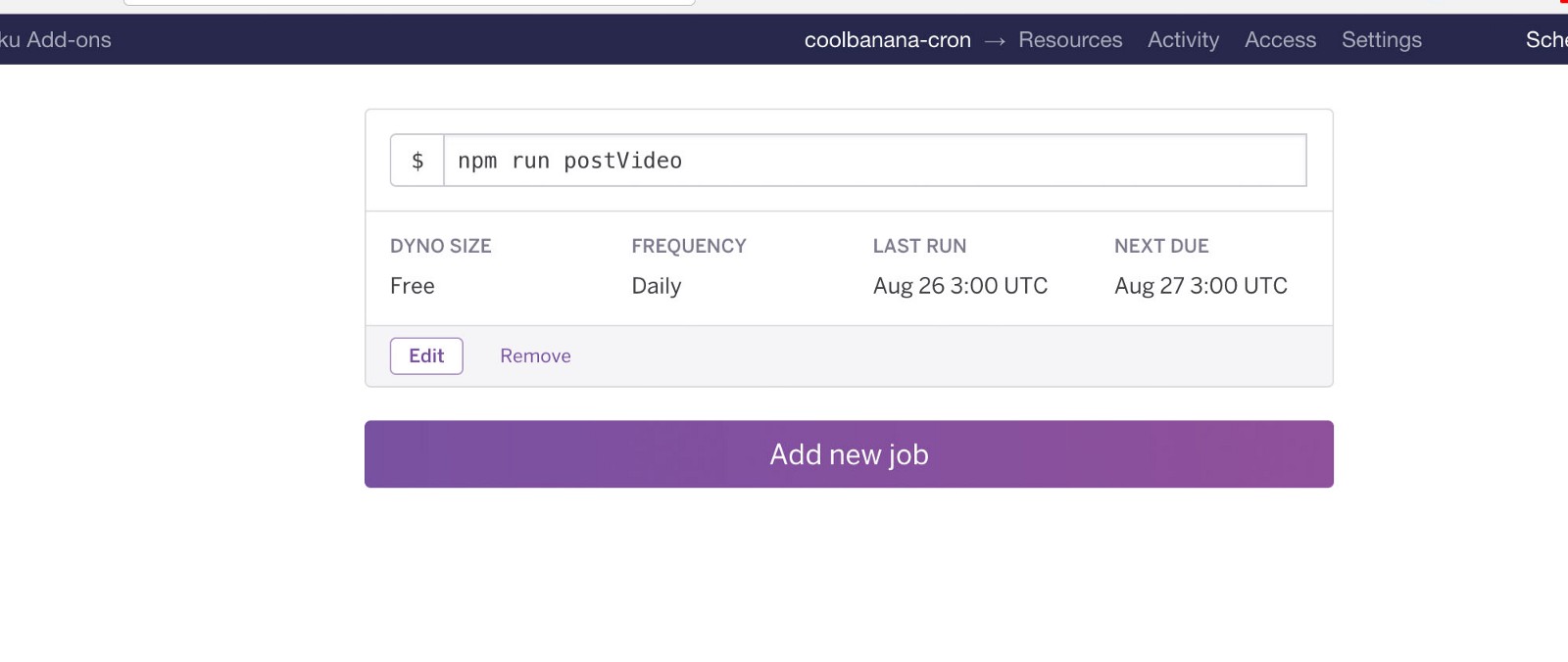Viewport: 1568px width, 662px height.
Task: Click the NEXT DUE column label
Action: pos(1161,246)
